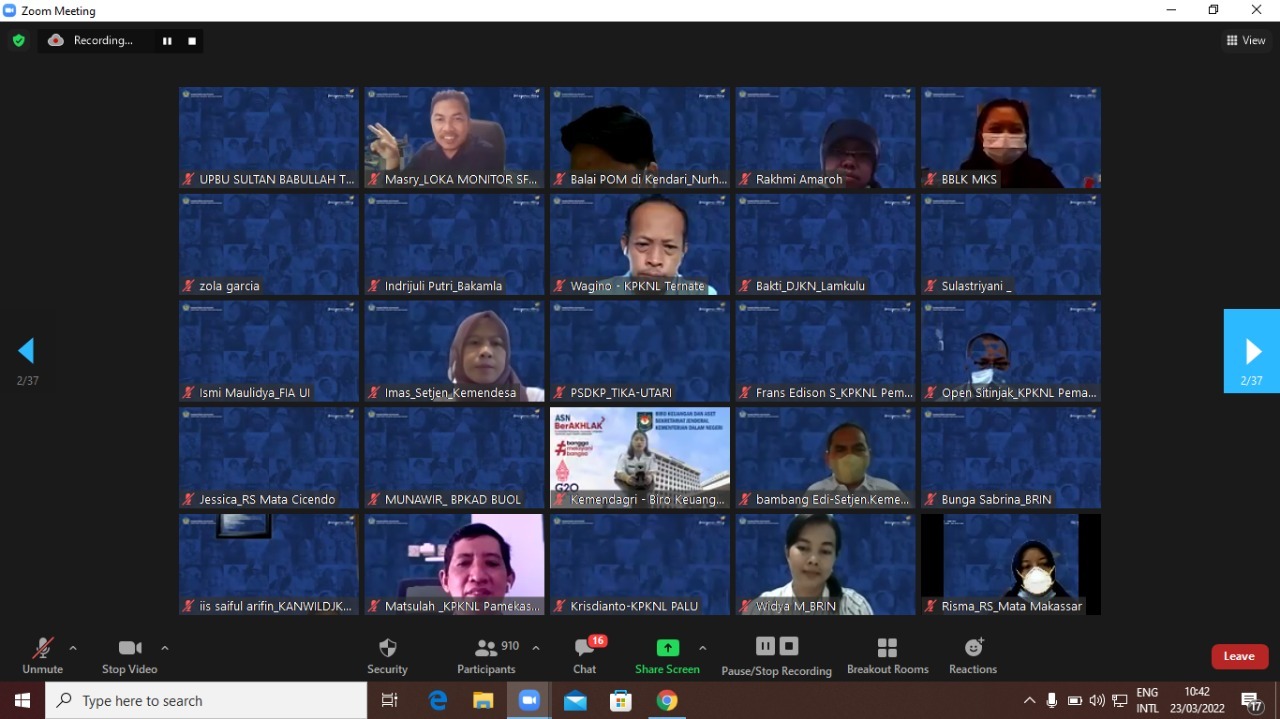Select Wagino - KPKNL Ternate video tile
The width and height of the screenshot is (1280, 719).
click(640, 244)
